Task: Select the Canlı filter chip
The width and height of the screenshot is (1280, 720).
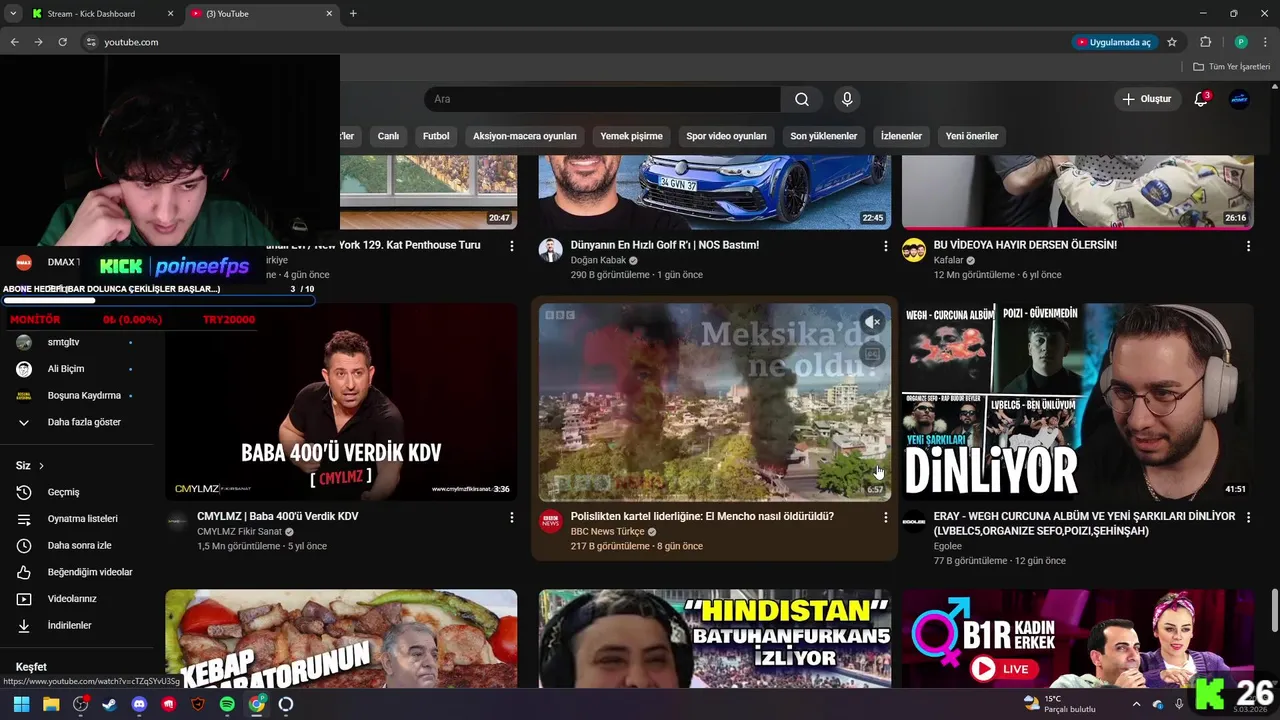Action: pos(388,136)
